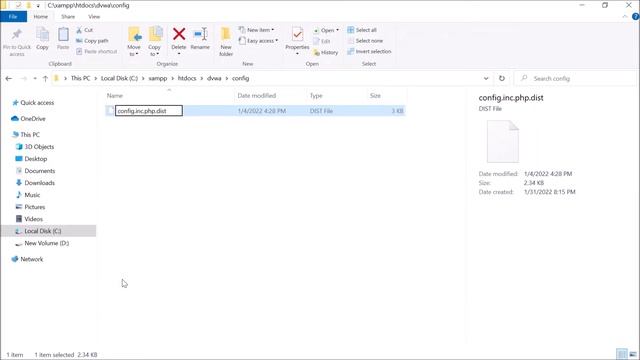Viewport: 640px width, 360px height.
Task: Open recent locations dropdown arrow
Action: click(x=35, y=78)
